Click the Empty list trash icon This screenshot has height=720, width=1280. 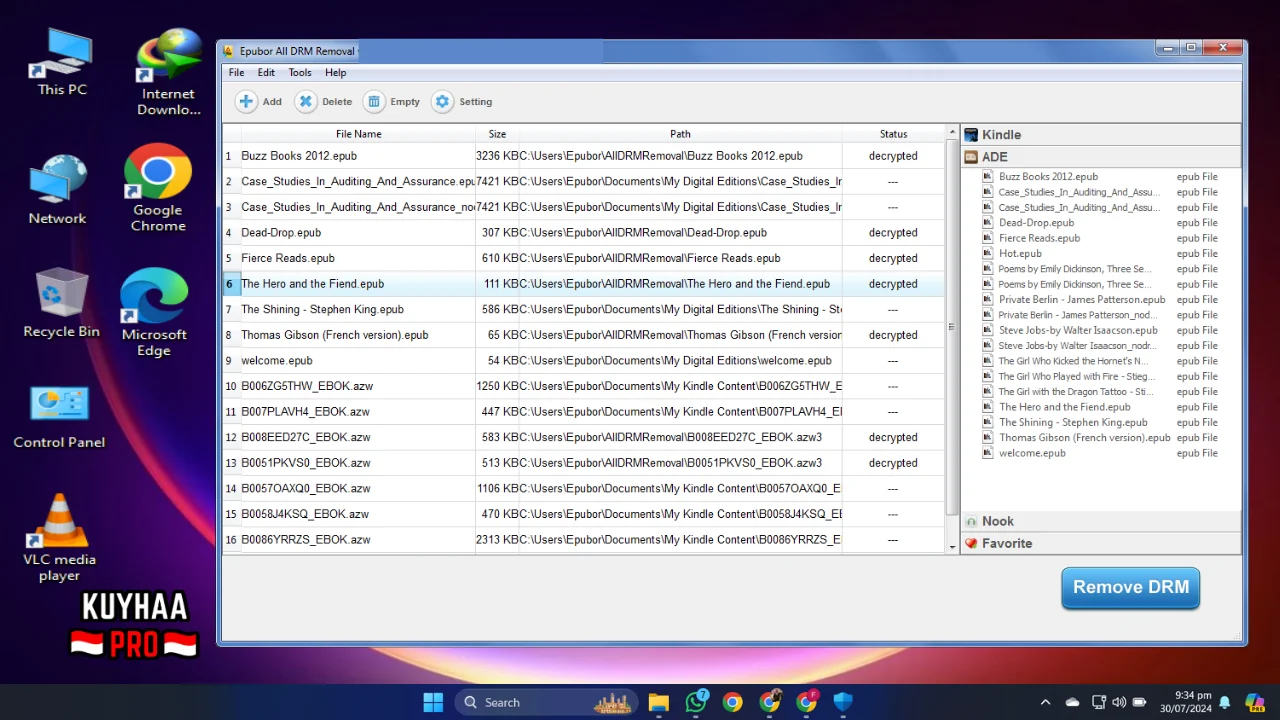pos(374,101)
